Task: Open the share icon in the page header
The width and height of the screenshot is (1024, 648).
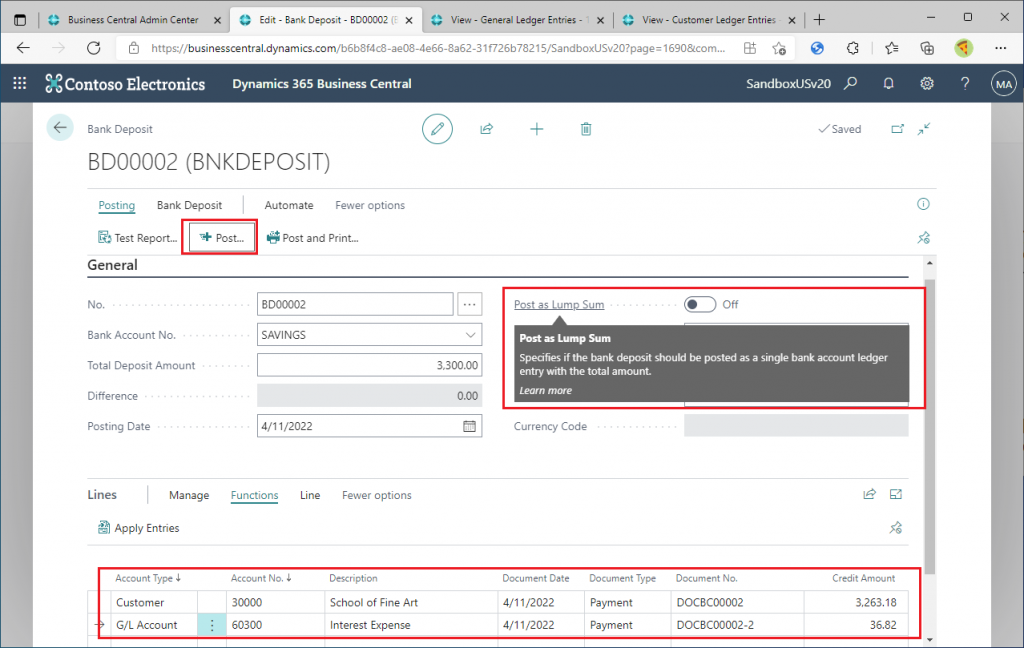Action: click(487, 129)
